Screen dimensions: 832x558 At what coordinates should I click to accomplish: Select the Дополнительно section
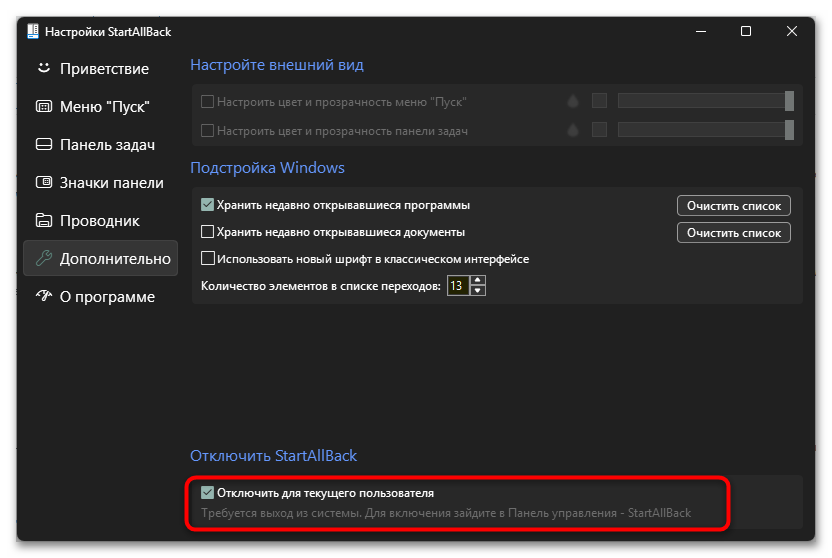[100, 258]
